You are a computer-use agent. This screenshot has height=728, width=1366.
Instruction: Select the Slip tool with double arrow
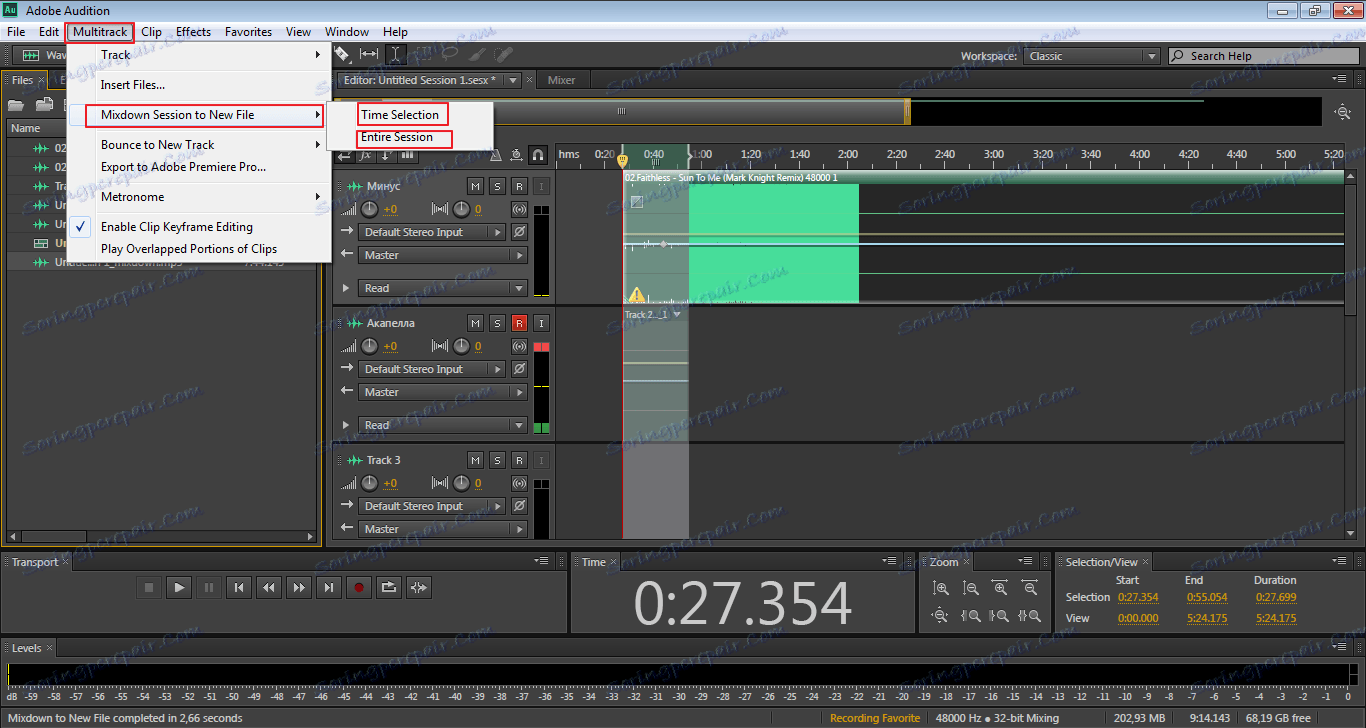[x=369, y=54]
